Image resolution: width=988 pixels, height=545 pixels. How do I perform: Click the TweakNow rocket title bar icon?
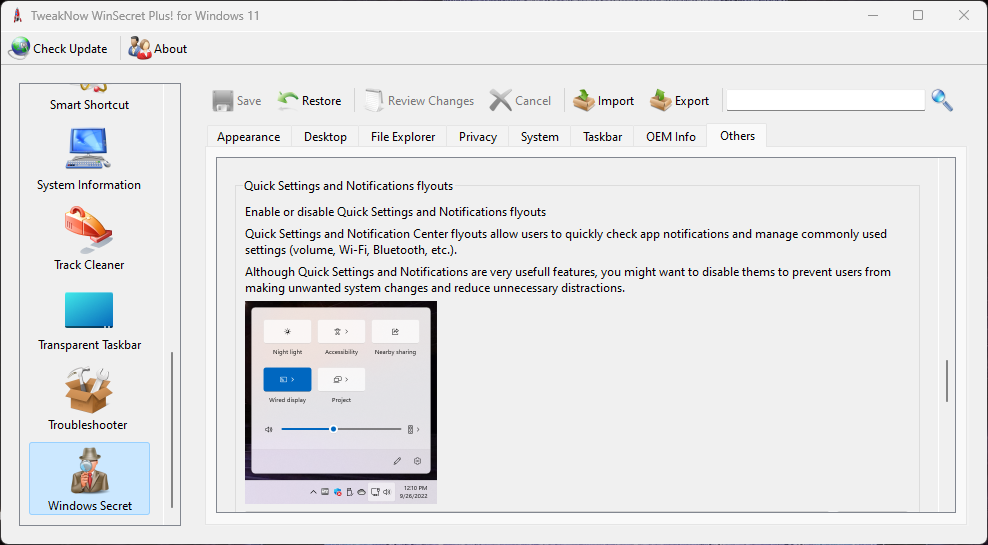click(18, 16)
